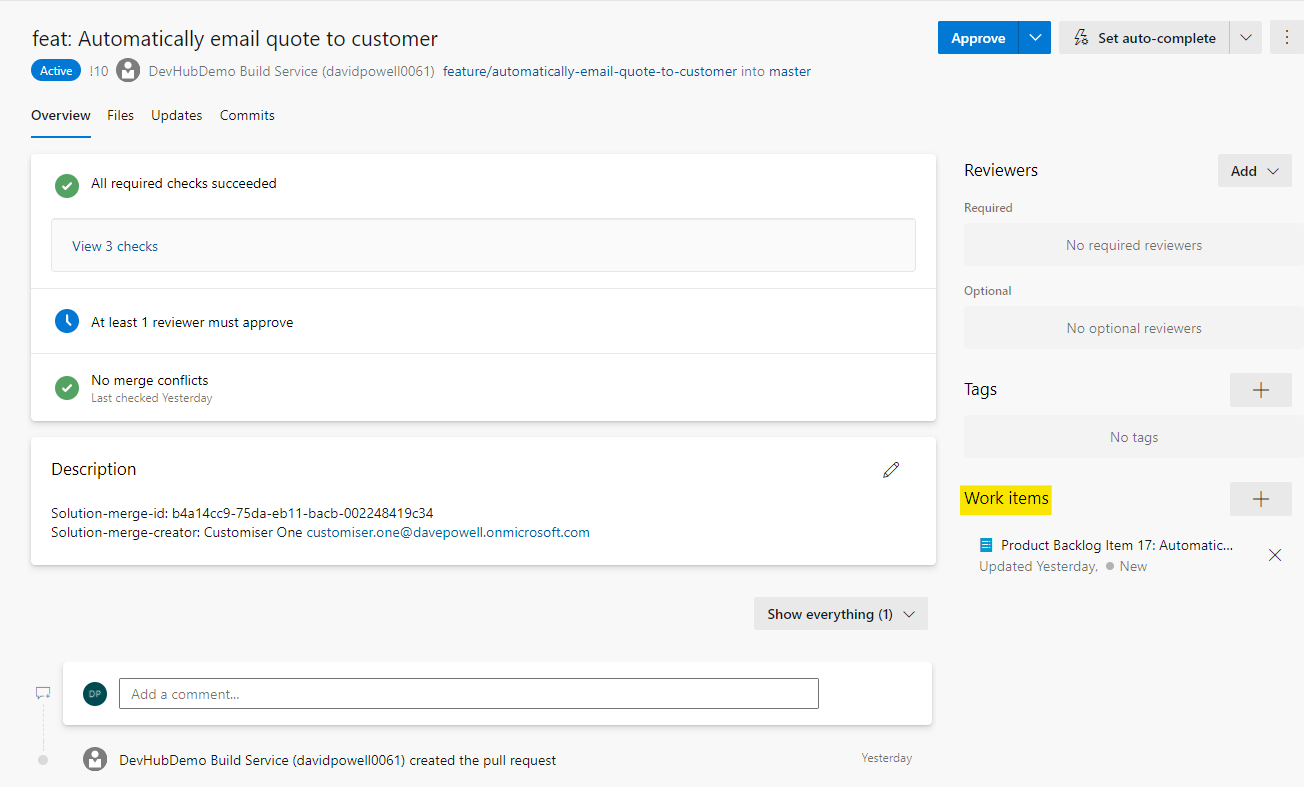Click green check icon for required checks succeeded

[67, 184]
